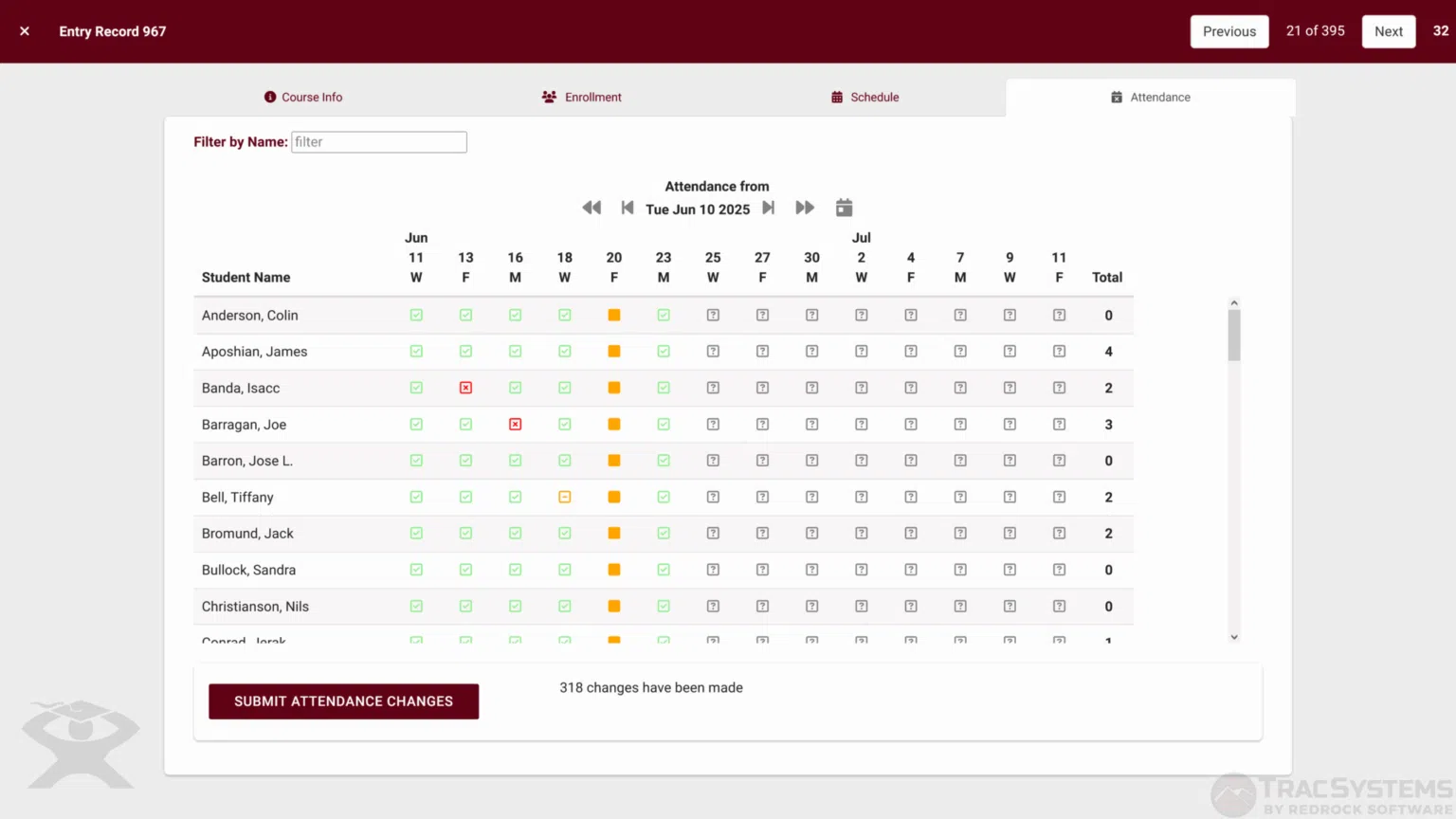Viewport: 1456px width, 819px height.
Task: Go to previous date with skip-back icon
Action: [x=627, y=208]
